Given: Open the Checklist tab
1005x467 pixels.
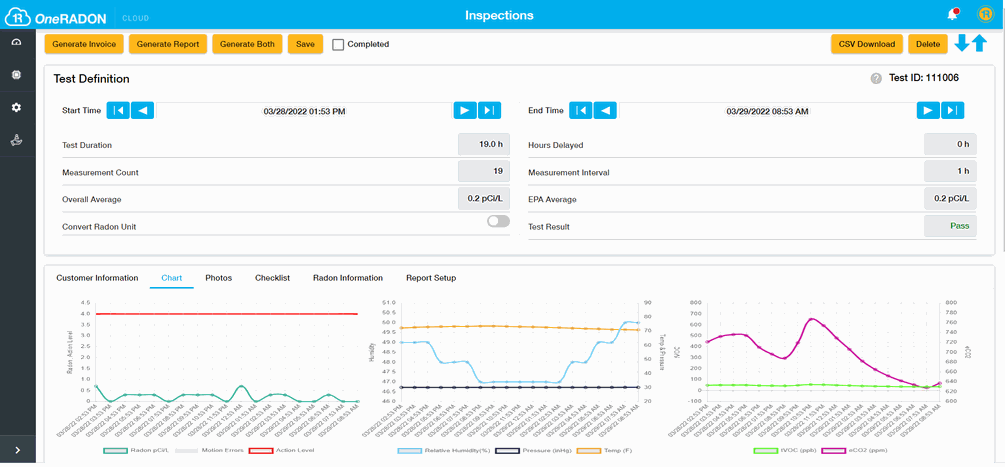Looking at the screenshot, I should click(x=272, y=278).
